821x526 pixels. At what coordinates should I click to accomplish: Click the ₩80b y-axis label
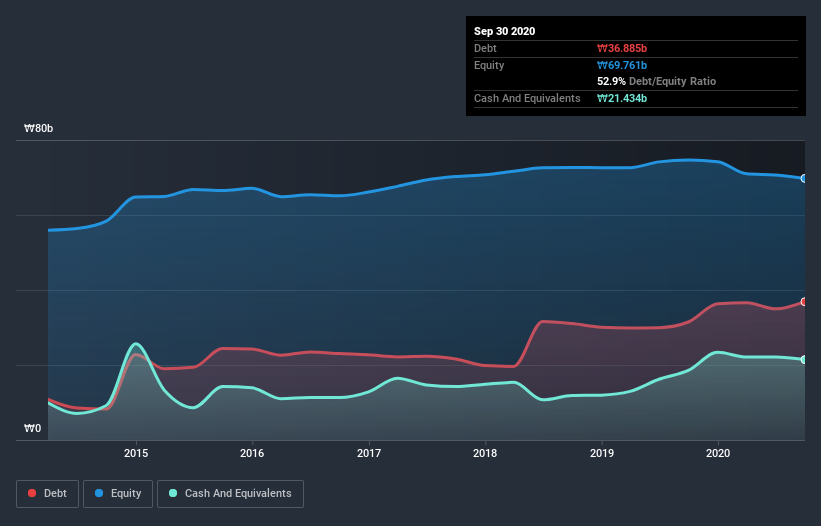click(39, 129)
